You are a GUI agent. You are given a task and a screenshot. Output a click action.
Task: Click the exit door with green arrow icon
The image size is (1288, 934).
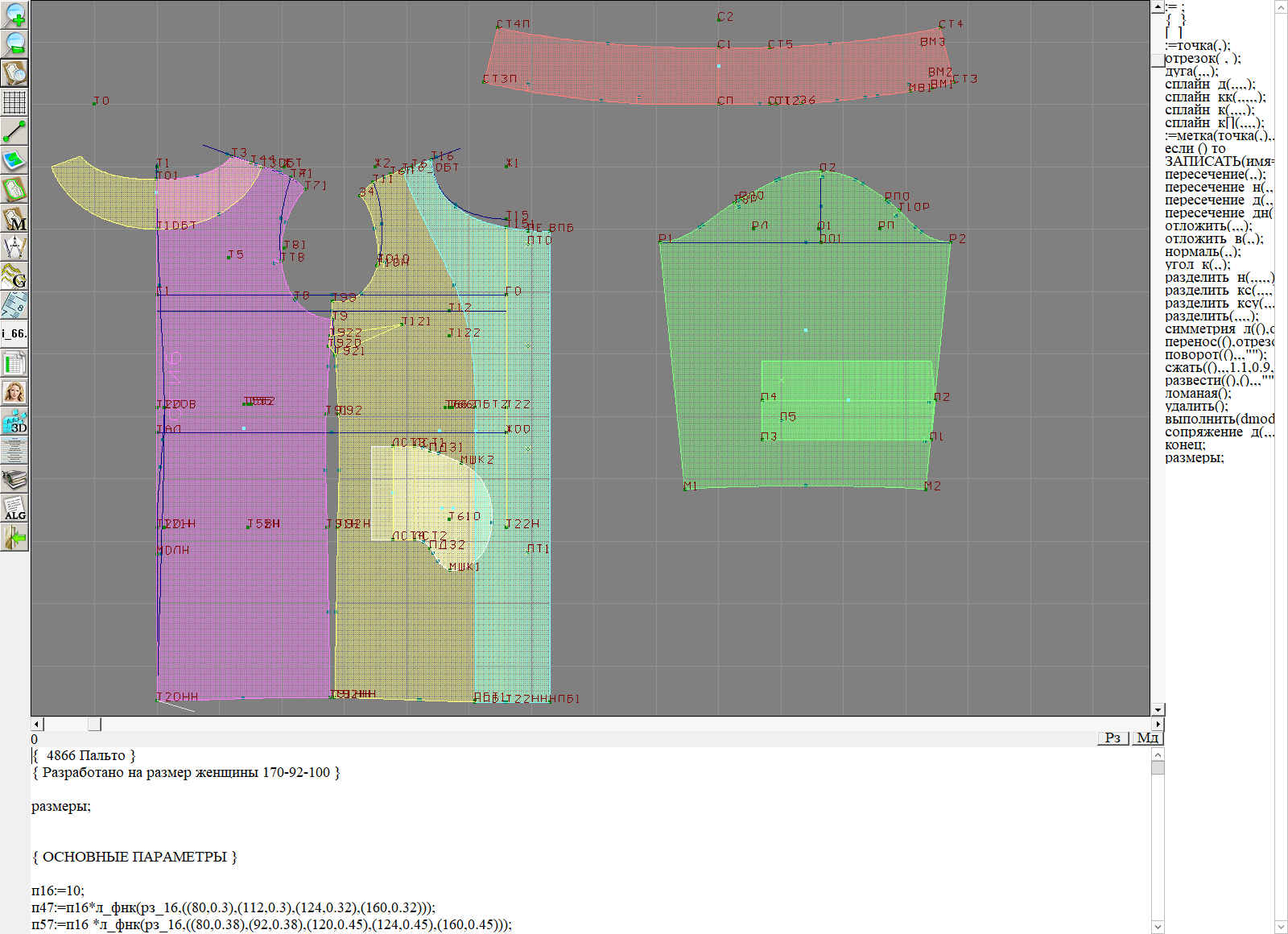tap(14, 537)
